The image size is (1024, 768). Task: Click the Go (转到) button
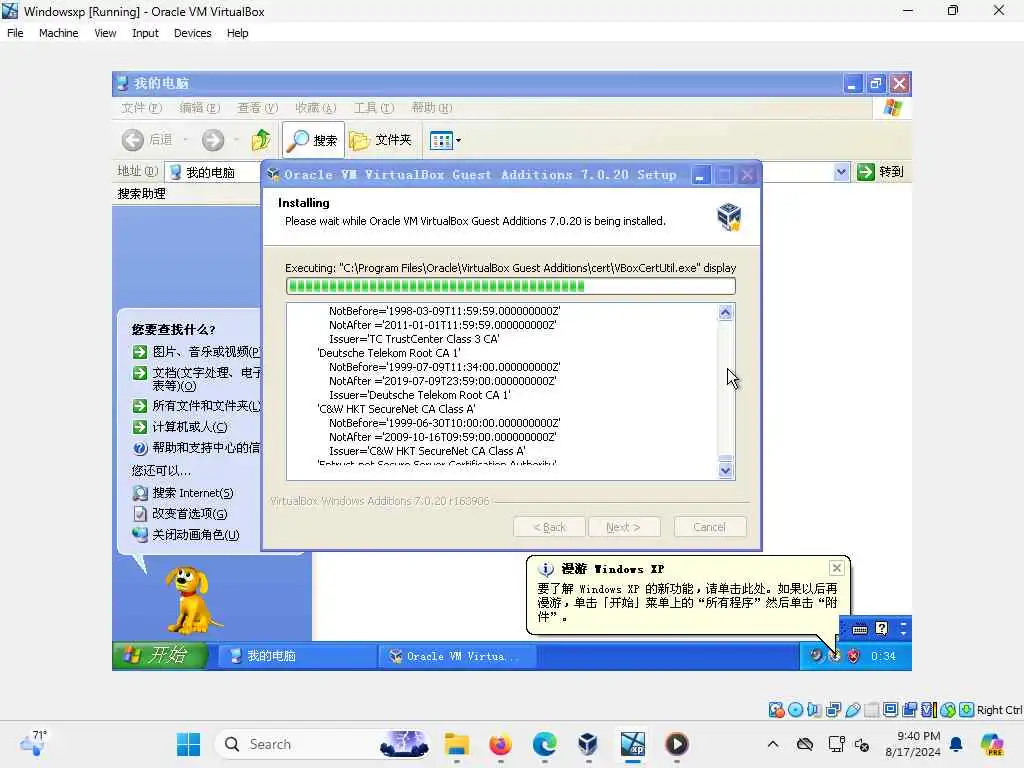(x=880, y=172)
